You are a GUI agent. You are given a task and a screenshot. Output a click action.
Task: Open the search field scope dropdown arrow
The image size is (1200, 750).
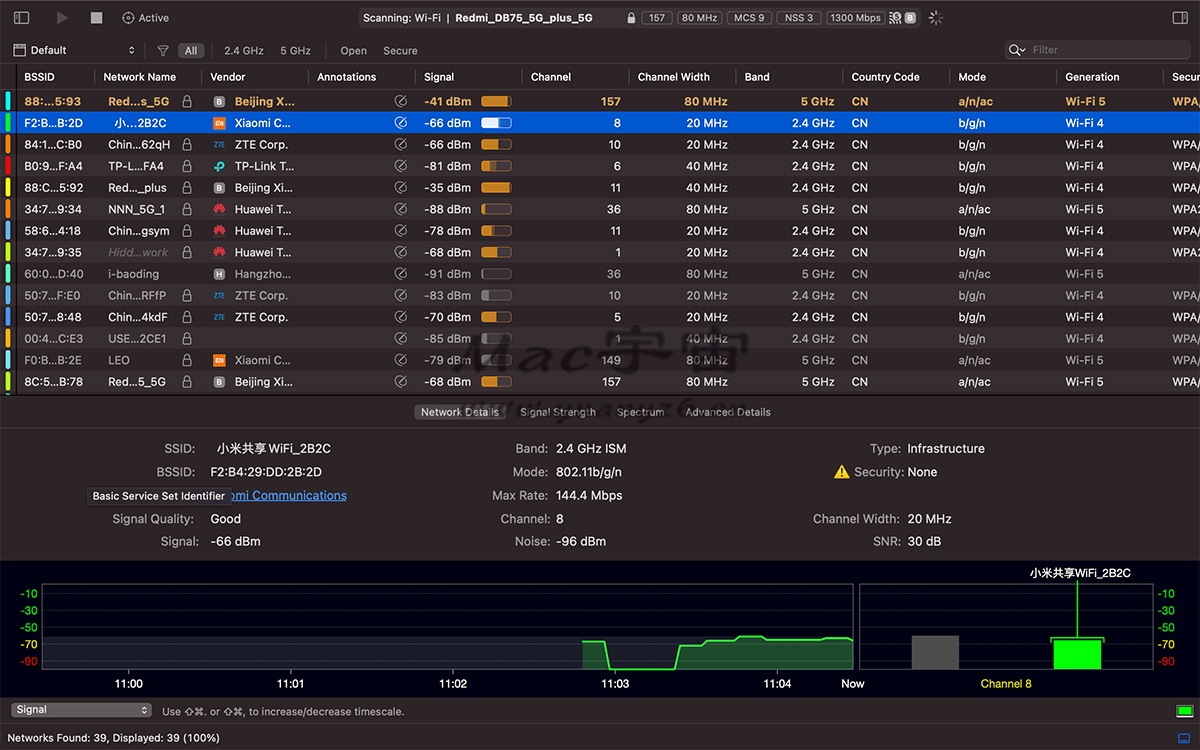tap(1024, 49)
